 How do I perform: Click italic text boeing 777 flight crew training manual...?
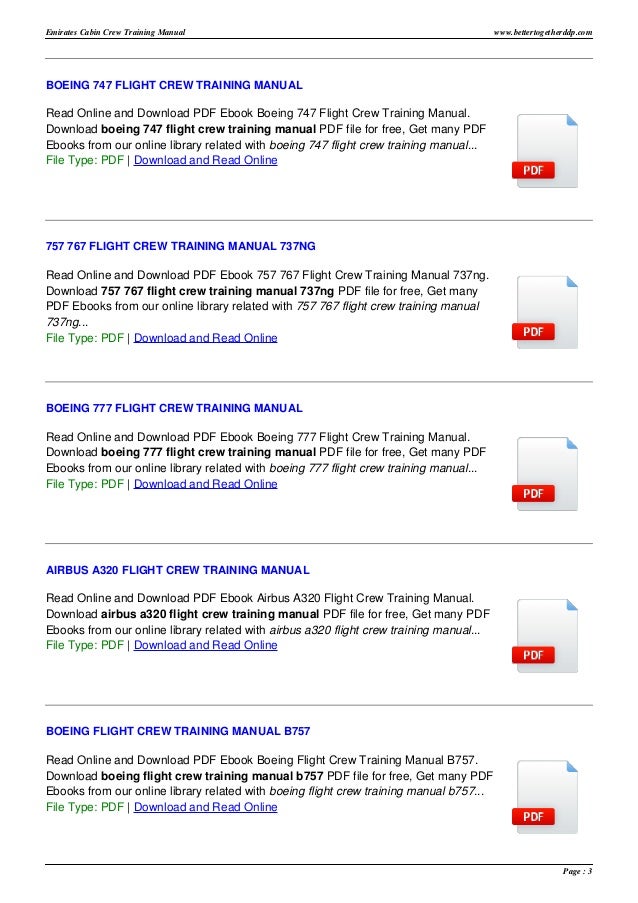point(373,468)
